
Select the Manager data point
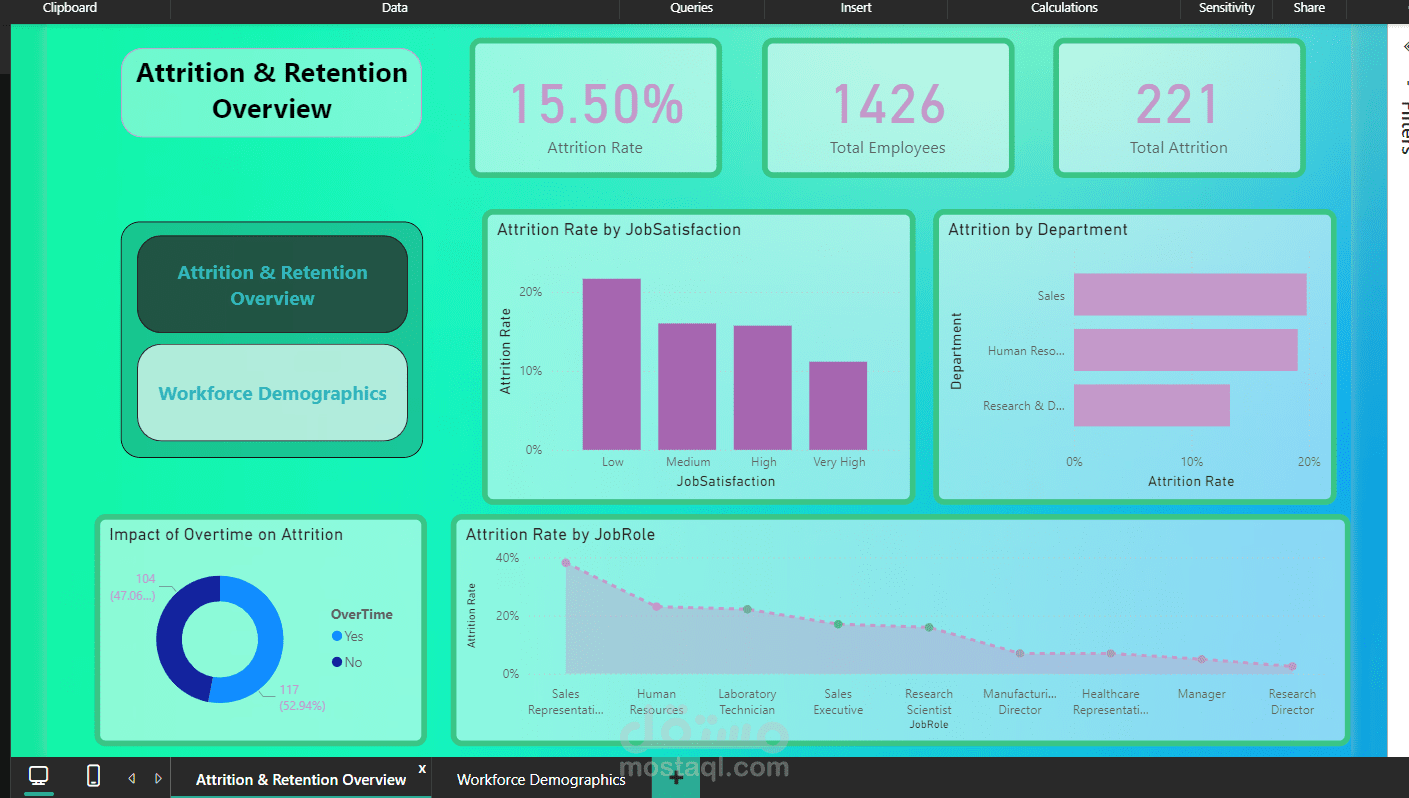1202,659
